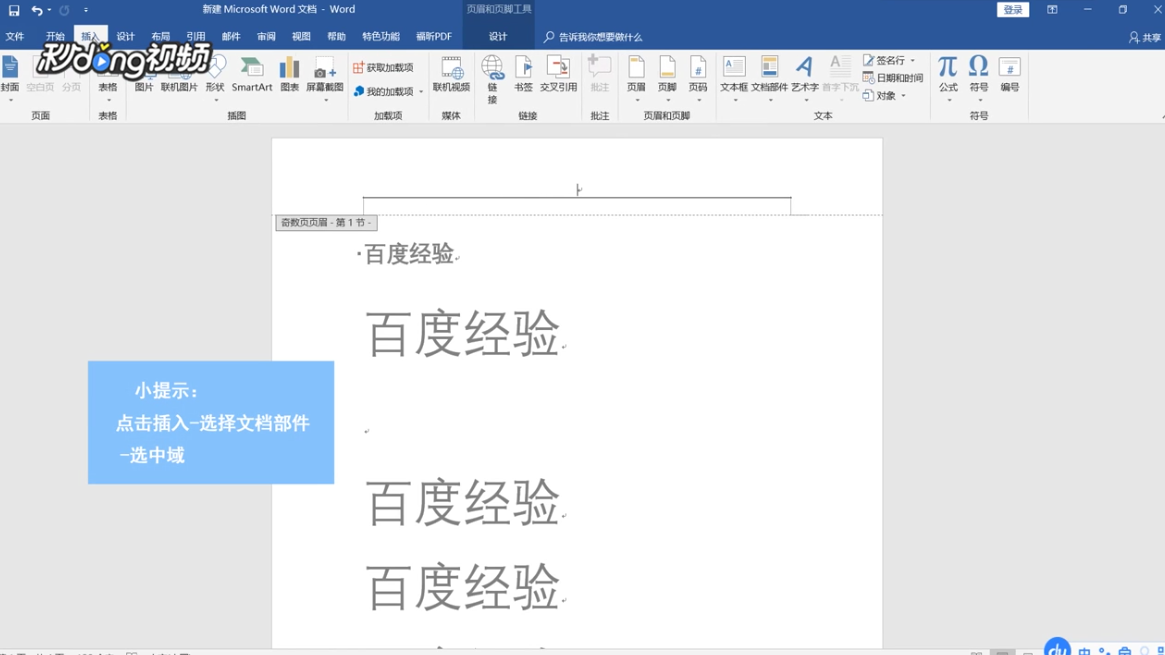Switch to the 审阅 Review tab
Image resolution: width=1165 pixels, height=655 pixels.
[266, 36]
